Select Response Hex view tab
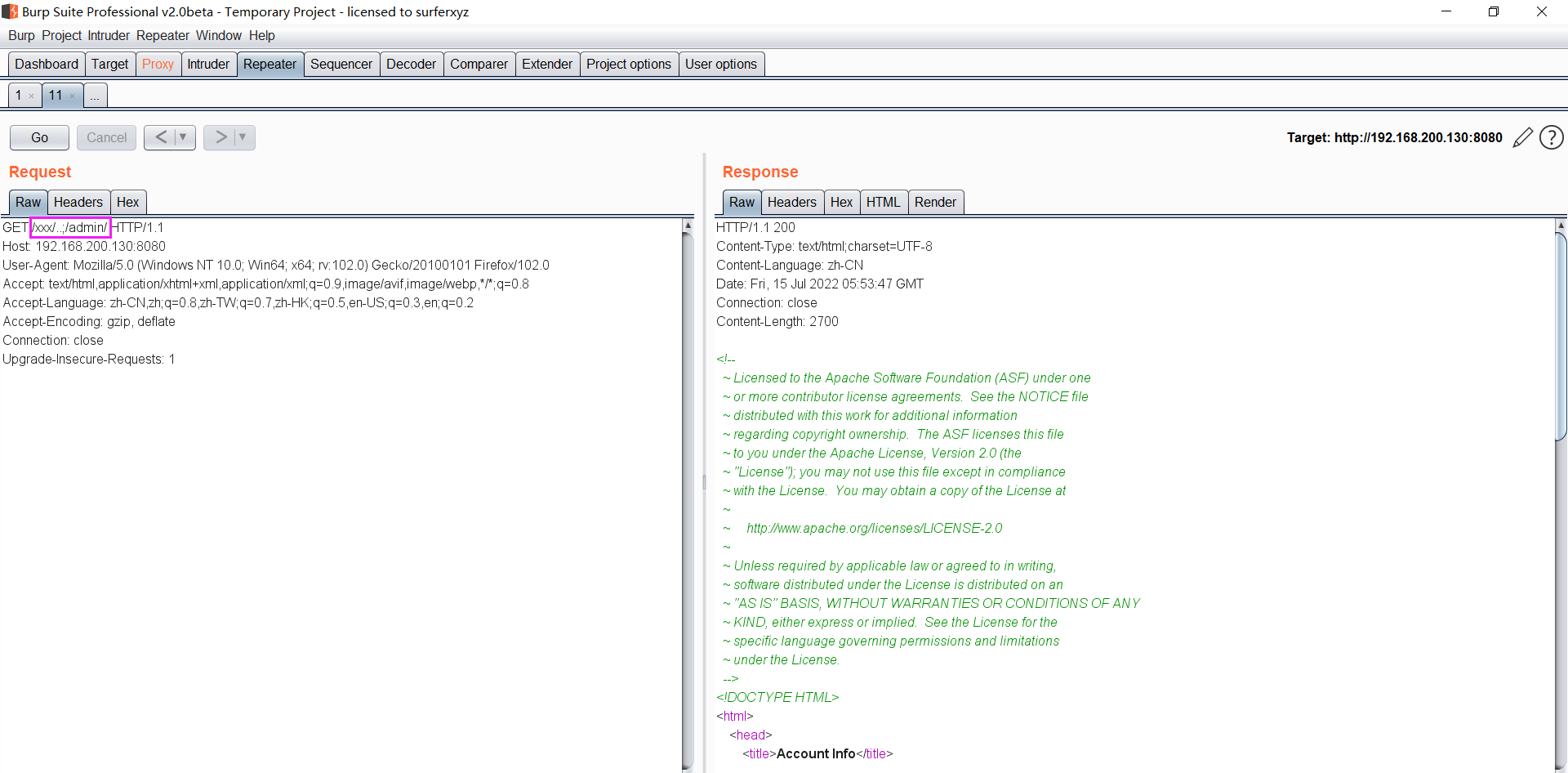 tap(841, 202)
